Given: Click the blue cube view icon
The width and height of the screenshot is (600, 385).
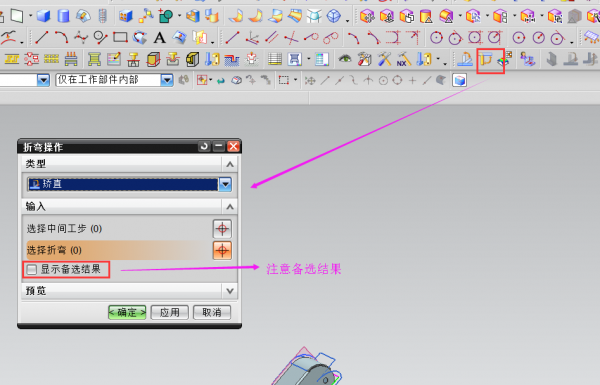Looking at the screenshot, I should click(459, 80).
